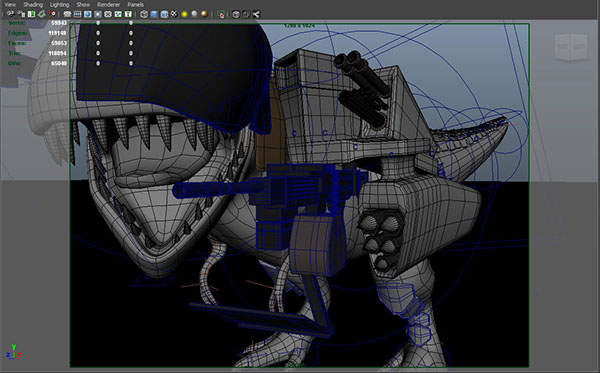Click the Smooth Shade All cube icon

[154, 14]
